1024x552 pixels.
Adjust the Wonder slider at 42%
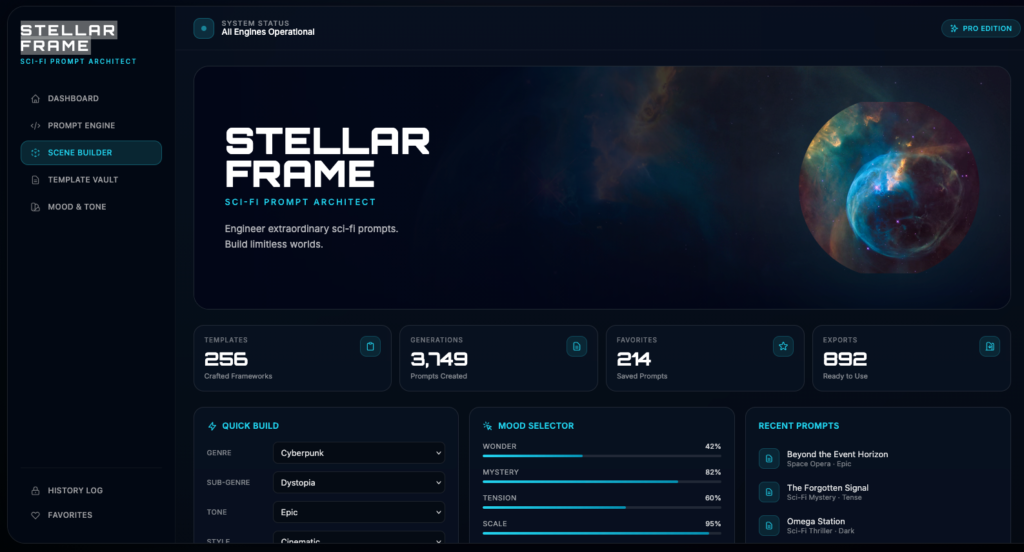(x=601, y=456)
